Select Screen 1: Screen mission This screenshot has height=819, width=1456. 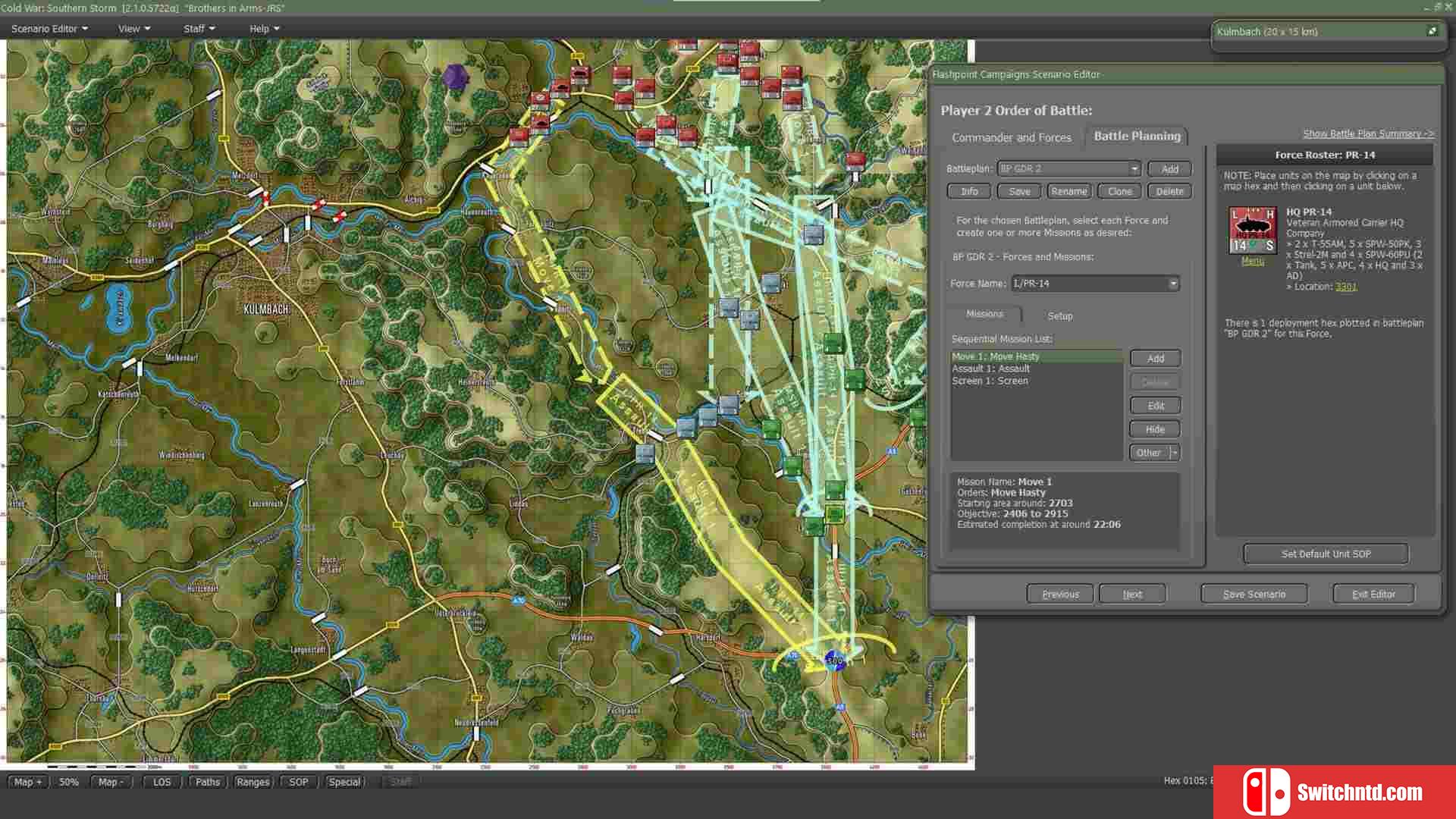[1036, 381]
